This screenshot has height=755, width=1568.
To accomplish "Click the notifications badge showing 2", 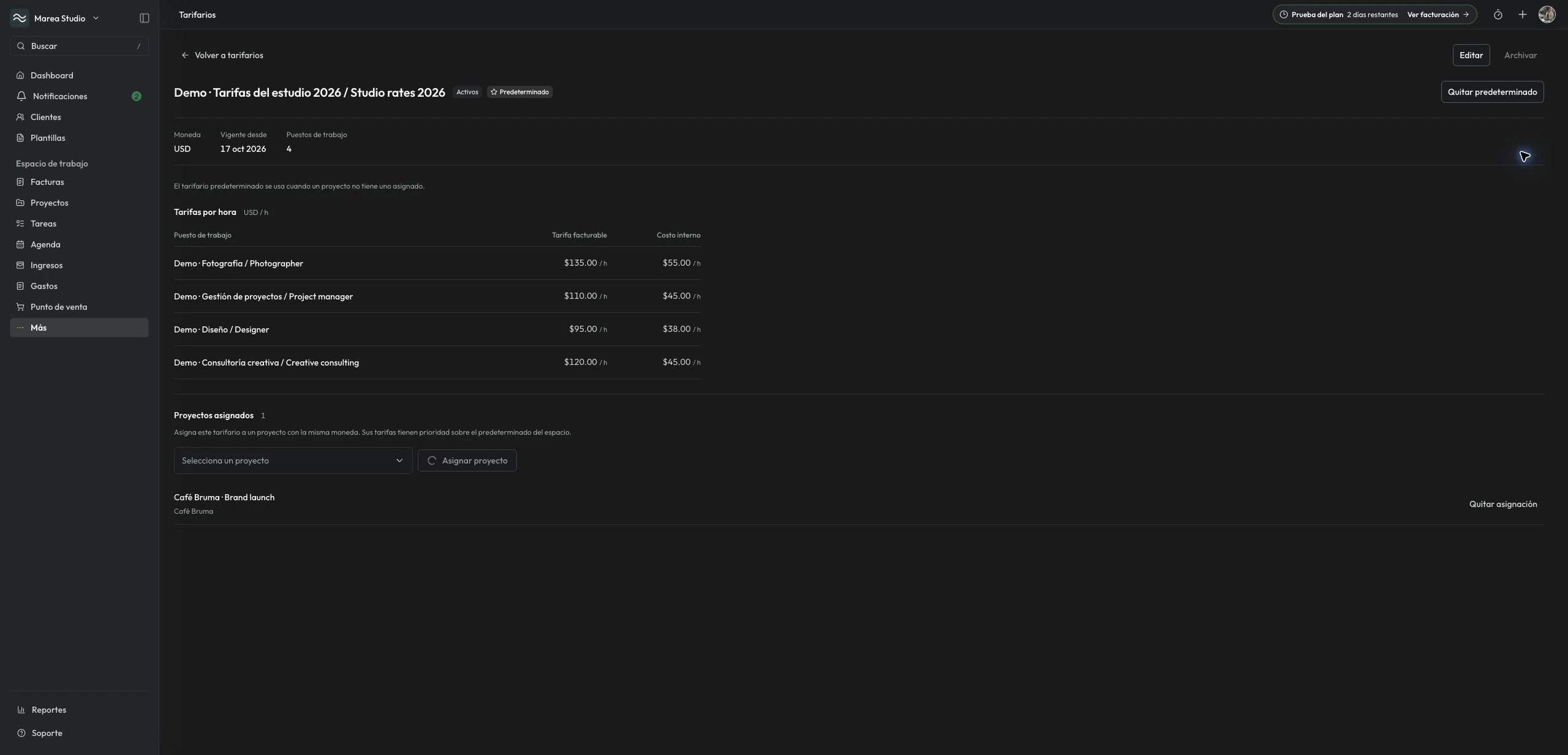I will pos(136,96).
